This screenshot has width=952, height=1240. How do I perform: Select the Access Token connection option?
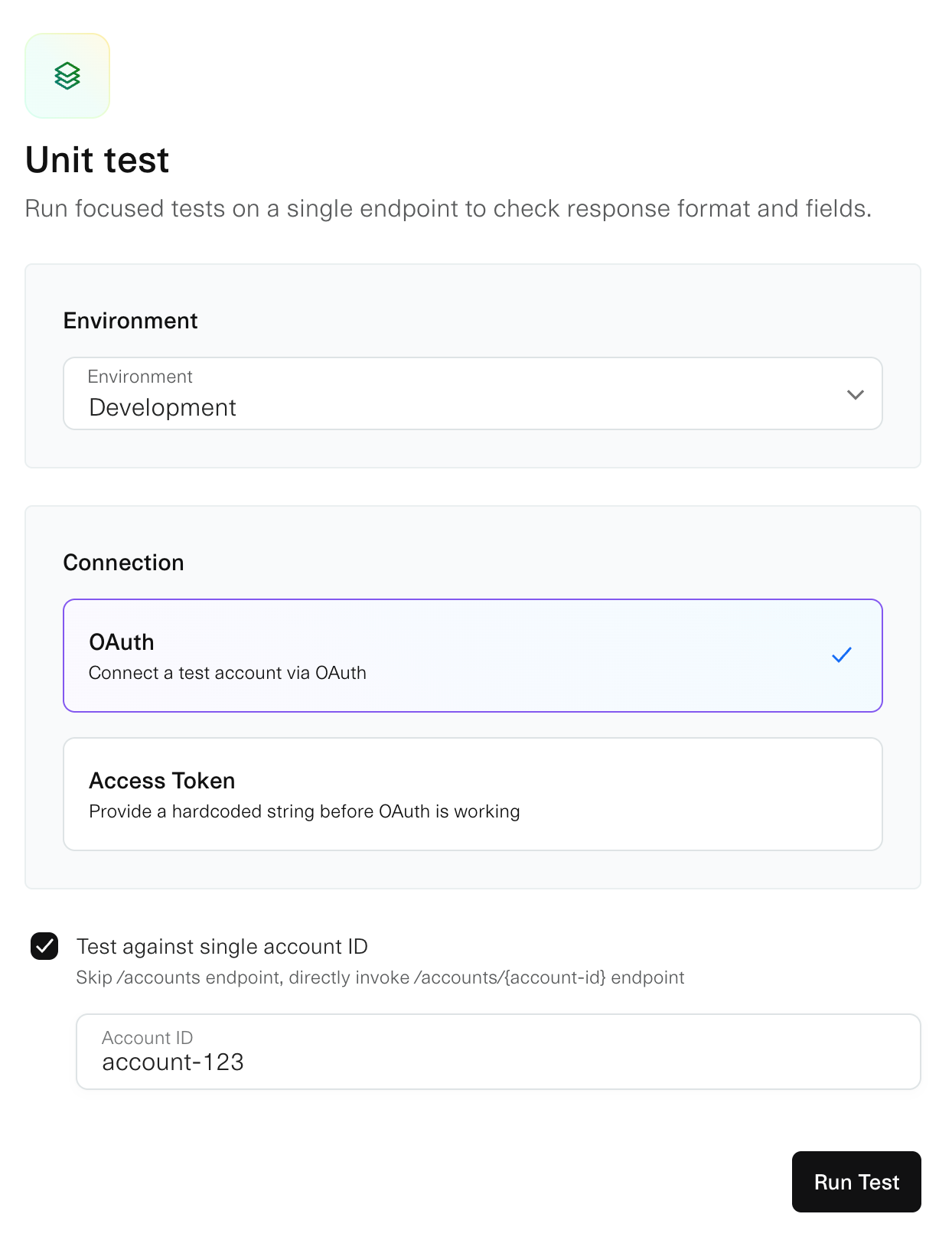[x=472, y=794]
